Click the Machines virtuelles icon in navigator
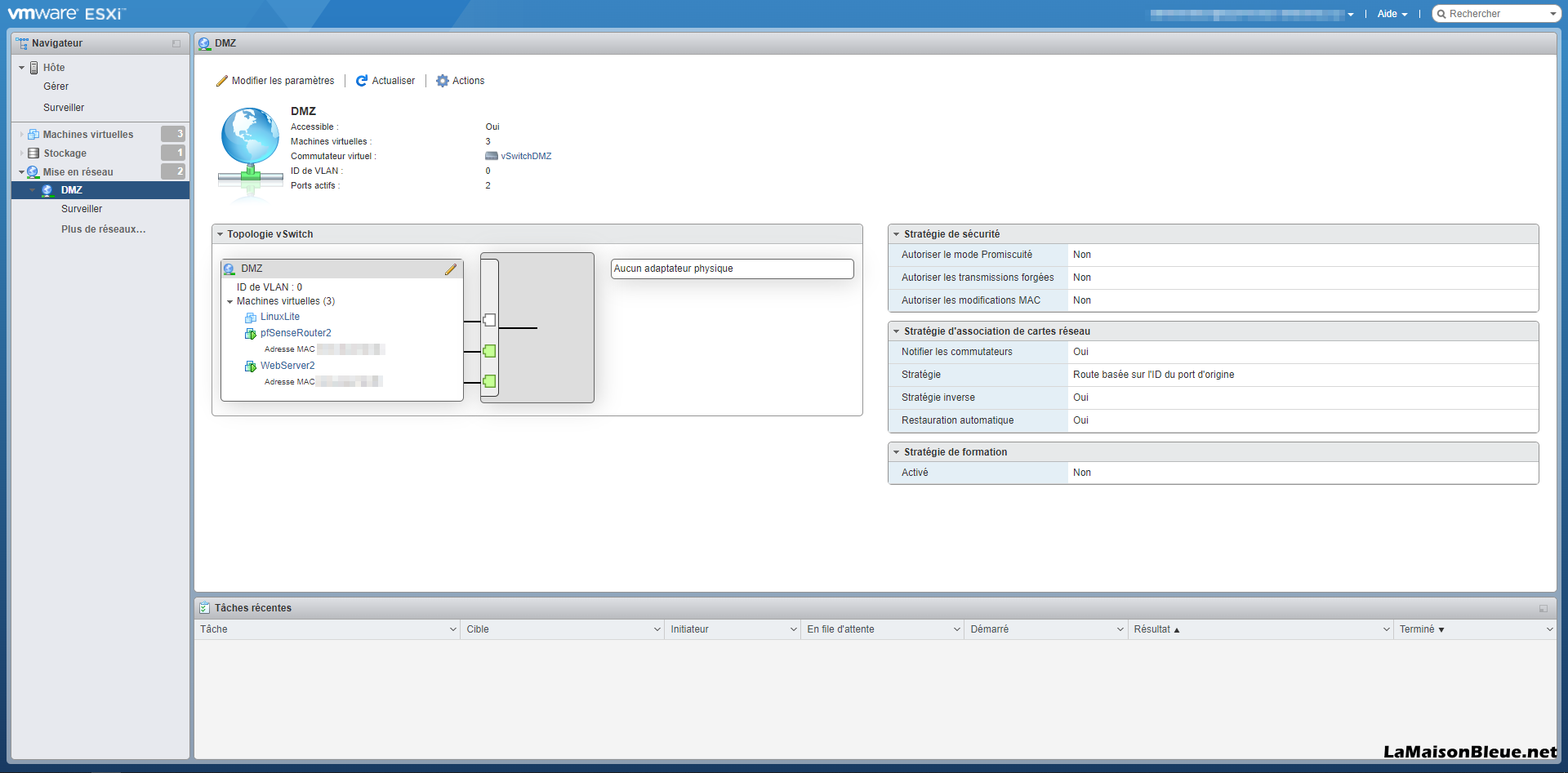 click(x=33, y=135)
